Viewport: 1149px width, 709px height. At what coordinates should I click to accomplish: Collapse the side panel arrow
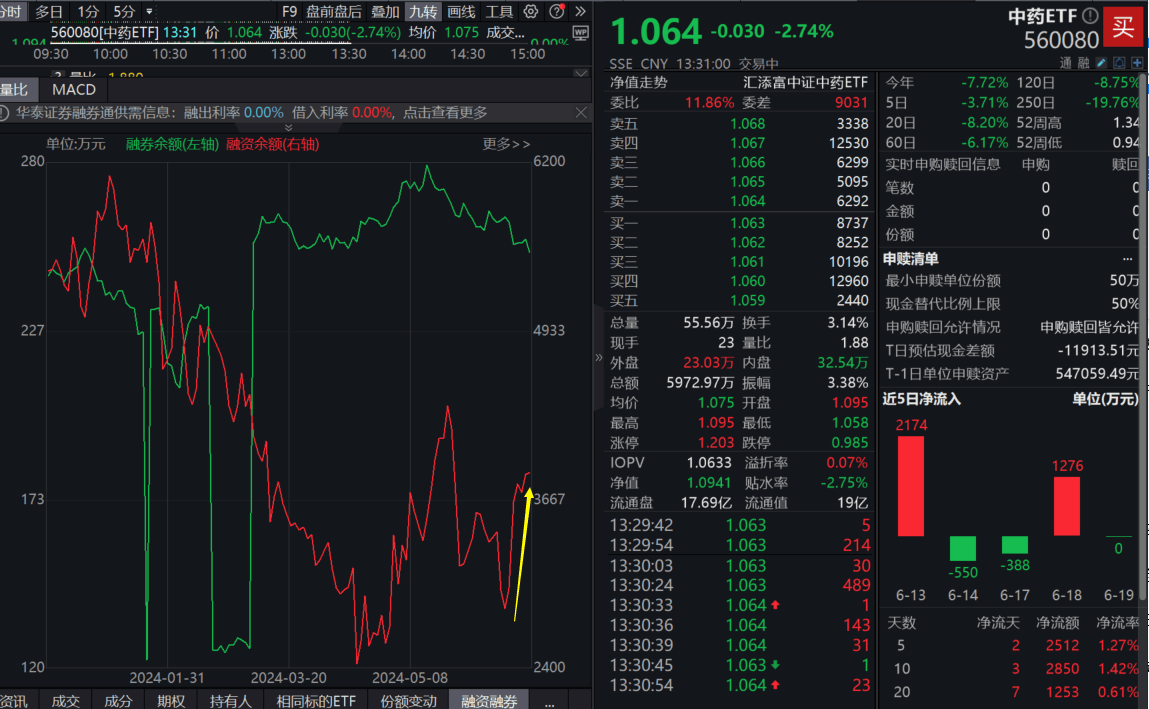pos(599,357)
